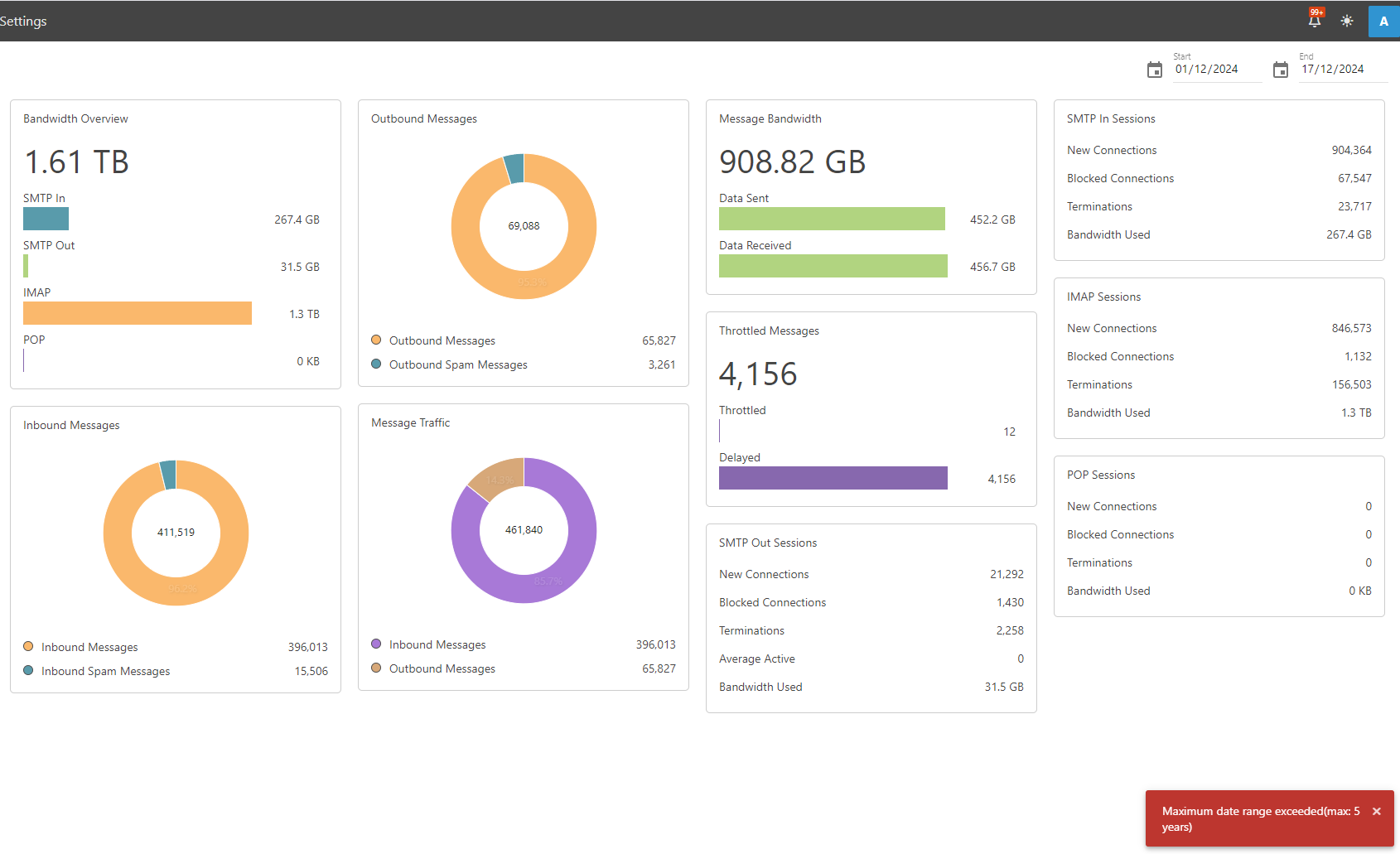Click the End date input field
1400x854 pixels.
1341,70
